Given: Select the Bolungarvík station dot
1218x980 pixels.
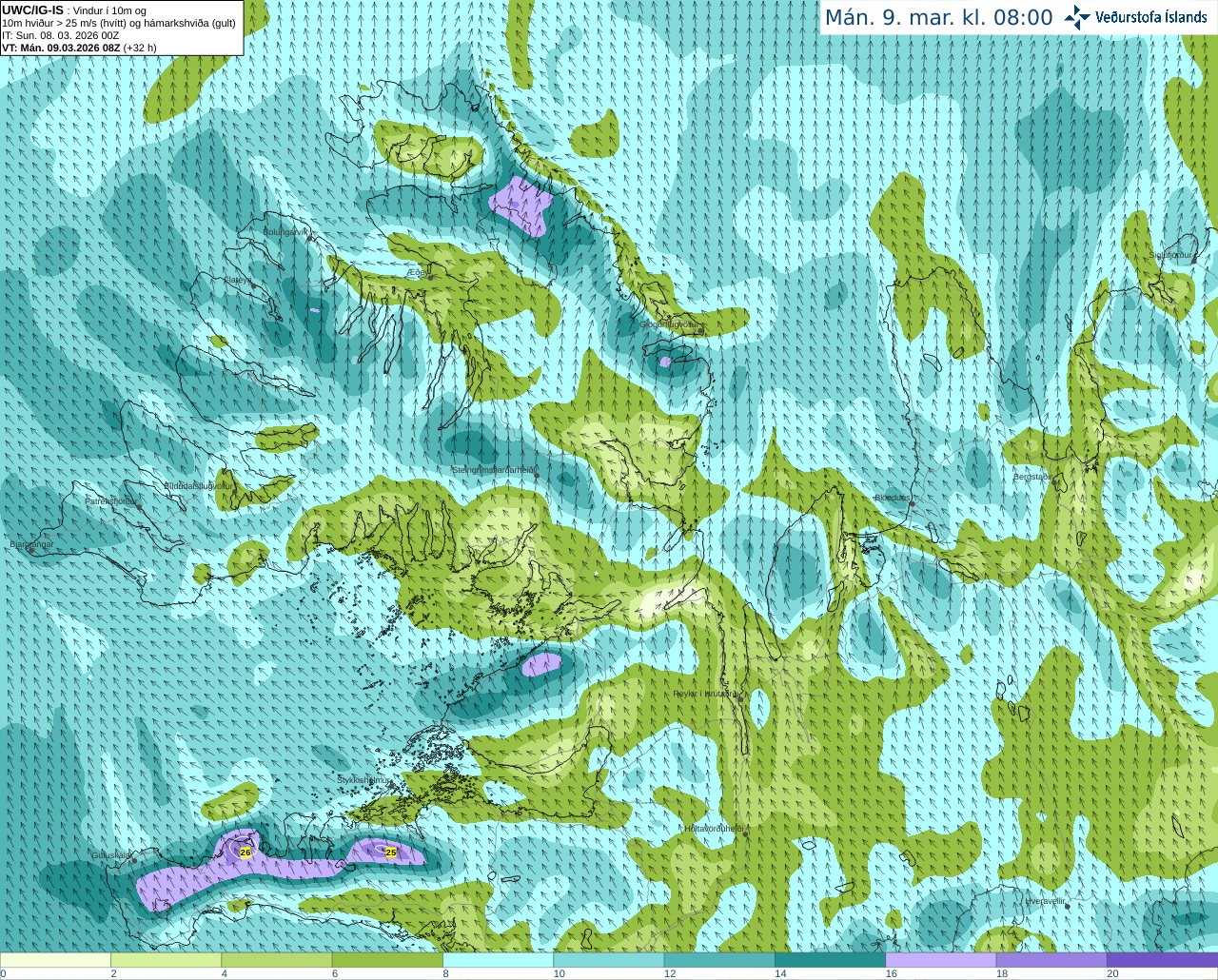Looking at the screenshot, I should point(310,239).
